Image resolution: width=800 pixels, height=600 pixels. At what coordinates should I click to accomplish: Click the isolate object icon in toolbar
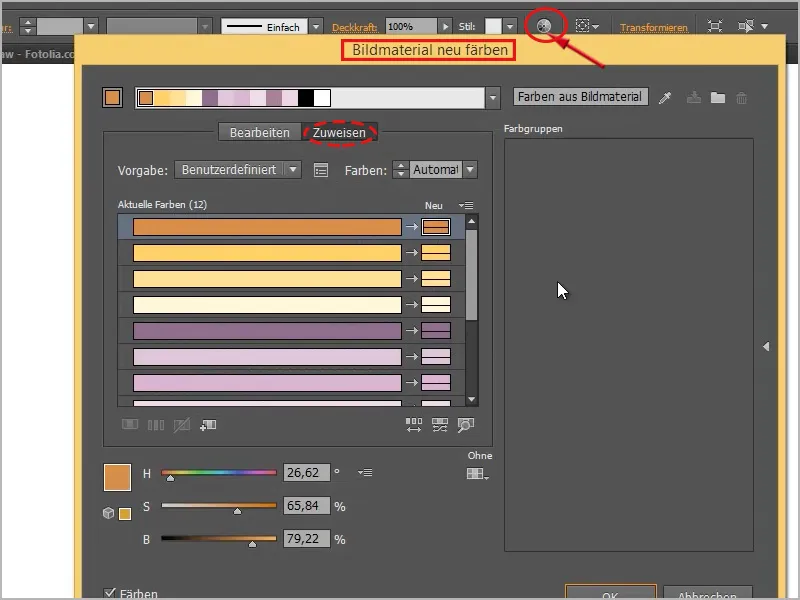pos(715,26)
